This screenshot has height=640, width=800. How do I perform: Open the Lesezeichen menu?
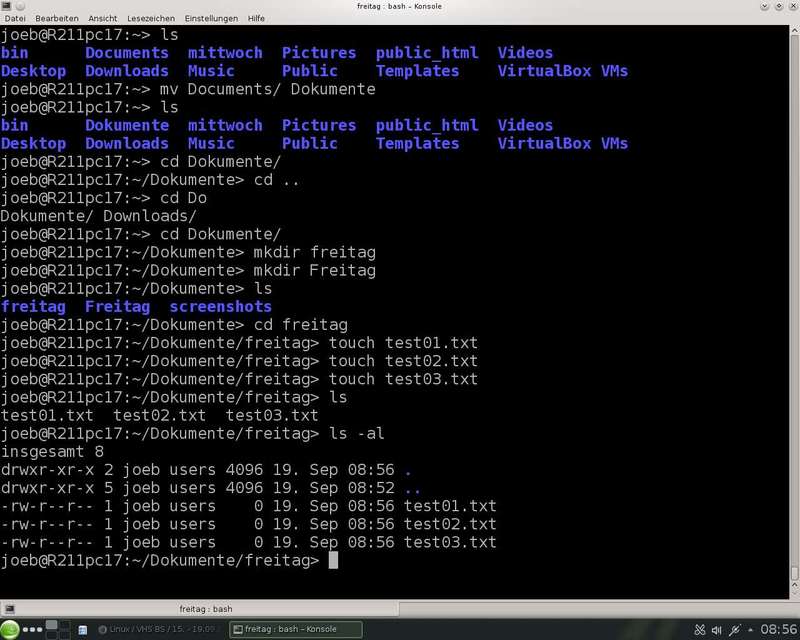pos(151,18)
